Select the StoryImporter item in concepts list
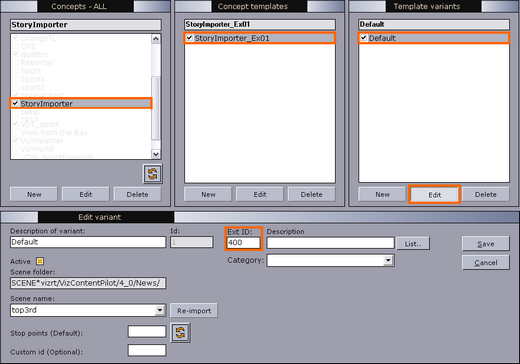 click(x=81, y=103)
